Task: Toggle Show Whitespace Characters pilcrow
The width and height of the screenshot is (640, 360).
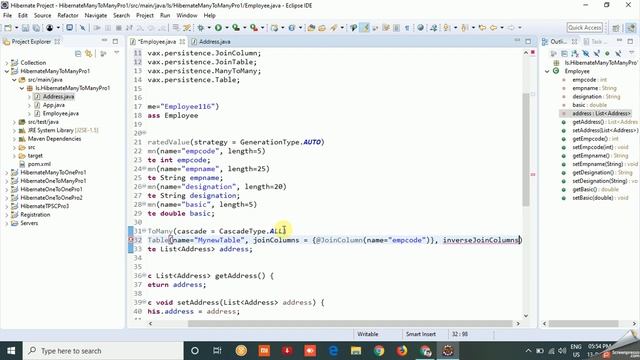Action: [407, 28]
